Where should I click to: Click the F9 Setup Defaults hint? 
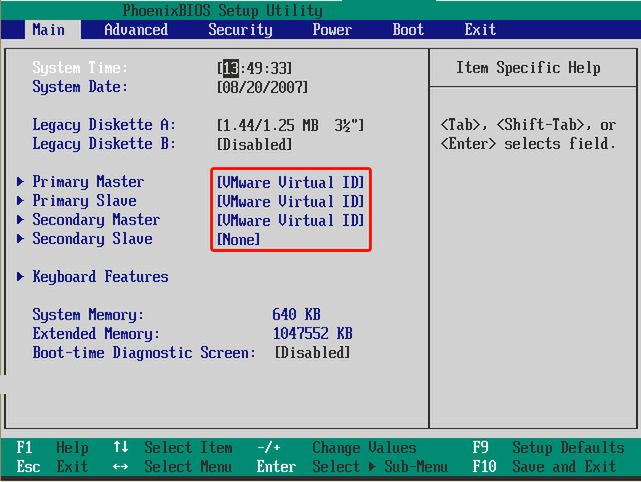(548, 448)
